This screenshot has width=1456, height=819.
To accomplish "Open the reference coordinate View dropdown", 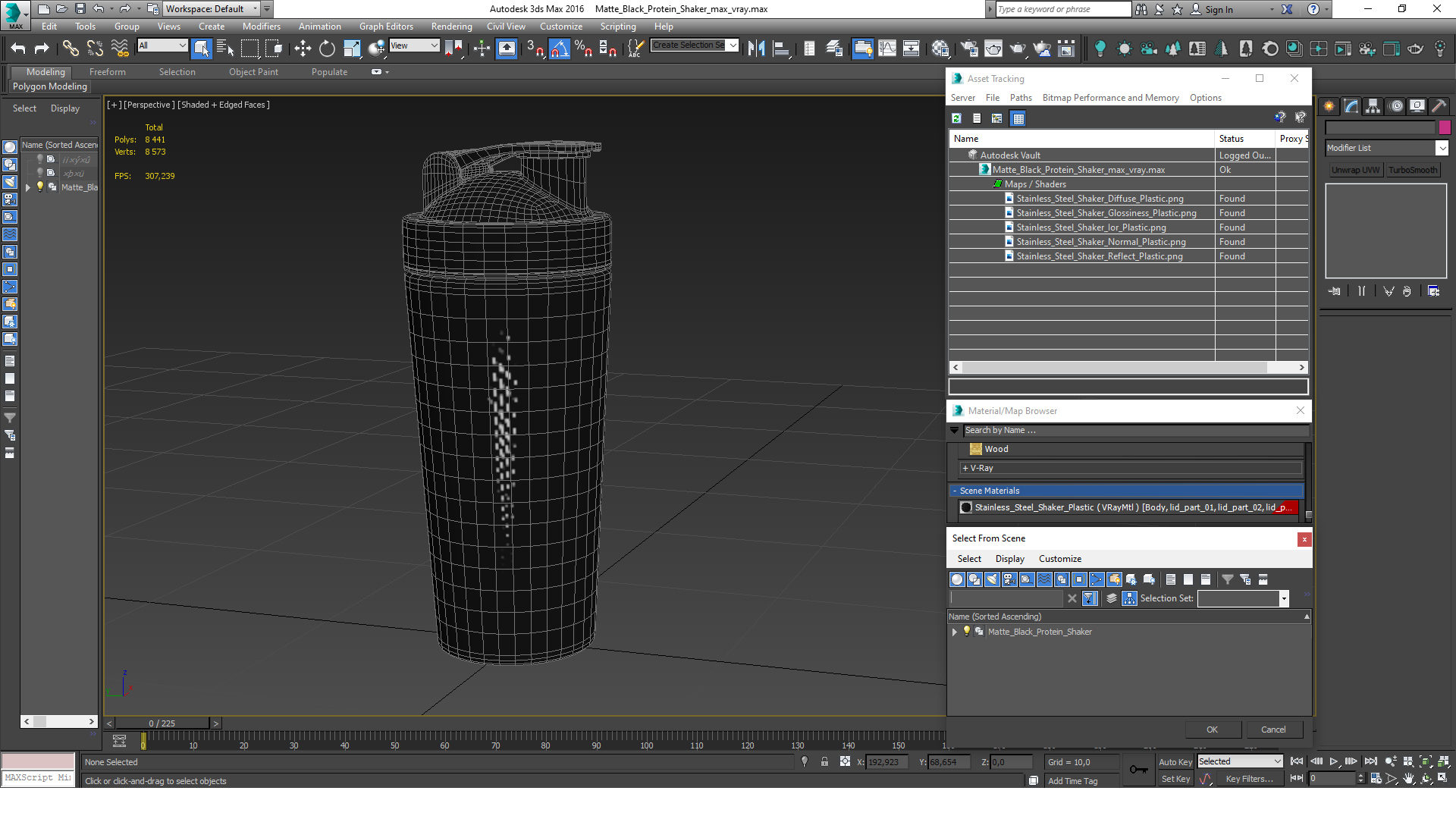I will coord(414,45).
